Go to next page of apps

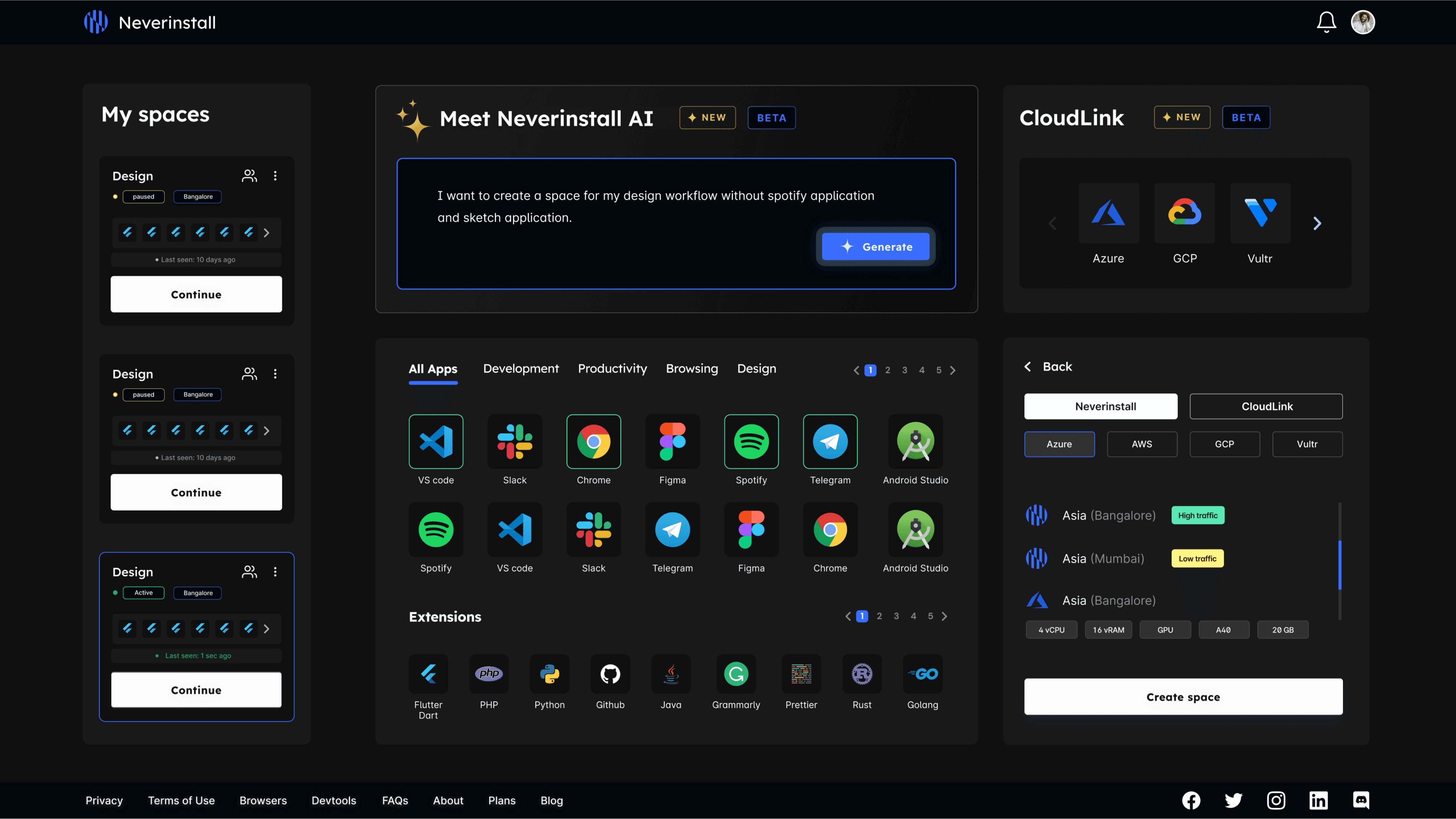[953, 371]
